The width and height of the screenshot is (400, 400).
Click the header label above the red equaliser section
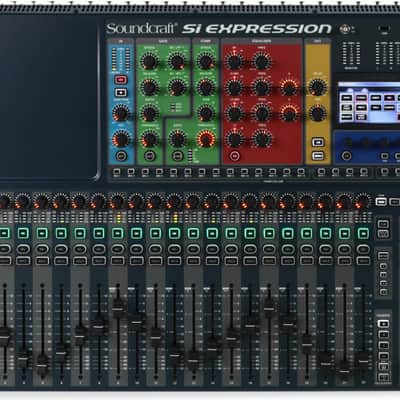(262, 42)
